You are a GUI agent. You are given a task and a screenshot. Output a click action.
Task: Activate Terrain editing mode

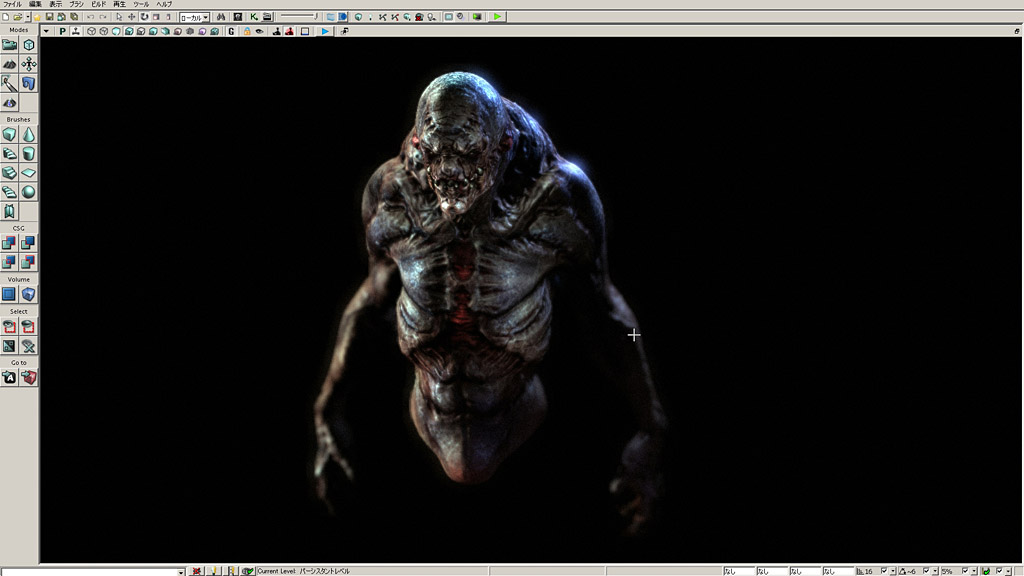tap(9, 64)
